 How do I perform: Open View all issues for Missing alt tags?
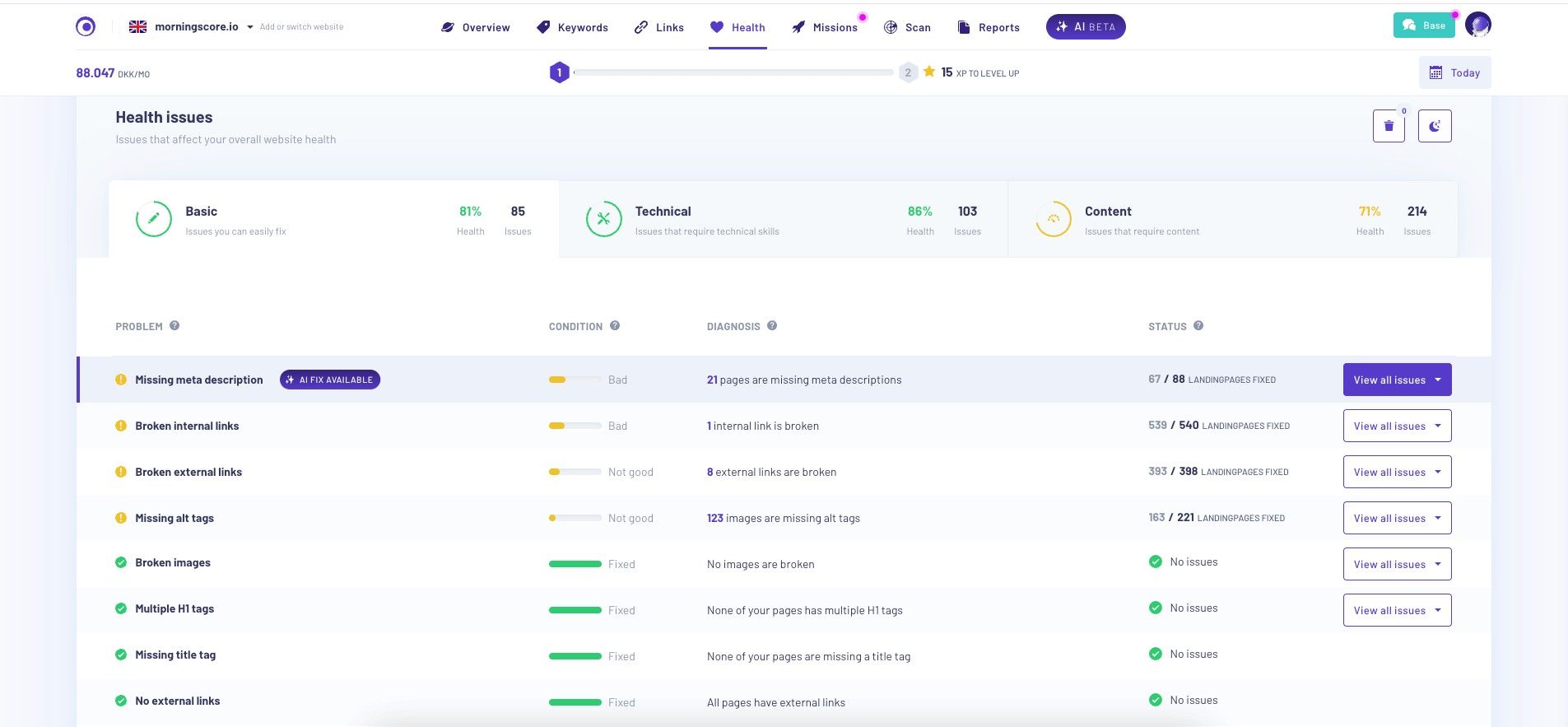click(1396, 518)
